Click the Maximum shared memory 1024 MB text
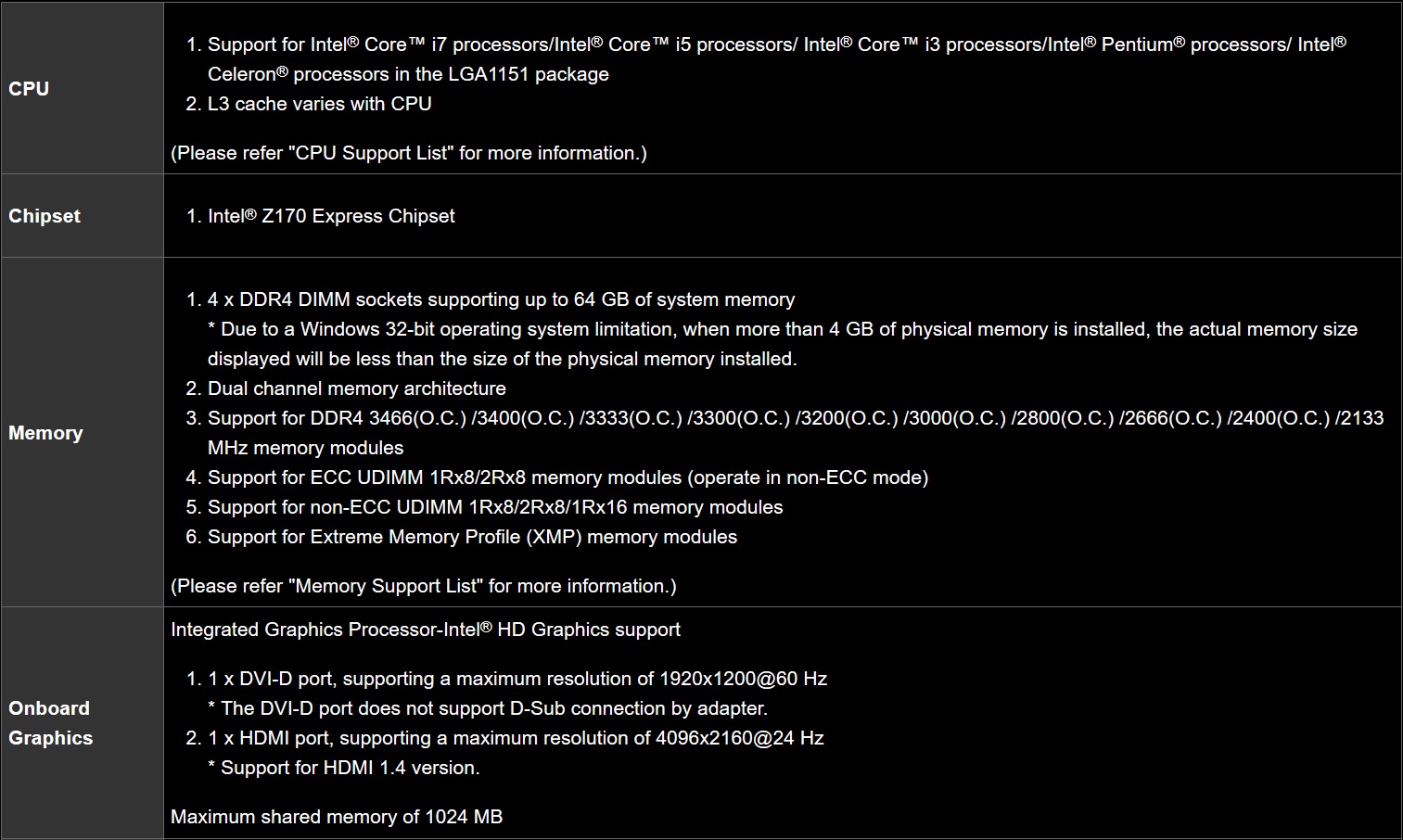Image resolution: width=1403 pixels, height=840 pixels. pyautogui.click(x=337, y=817)
